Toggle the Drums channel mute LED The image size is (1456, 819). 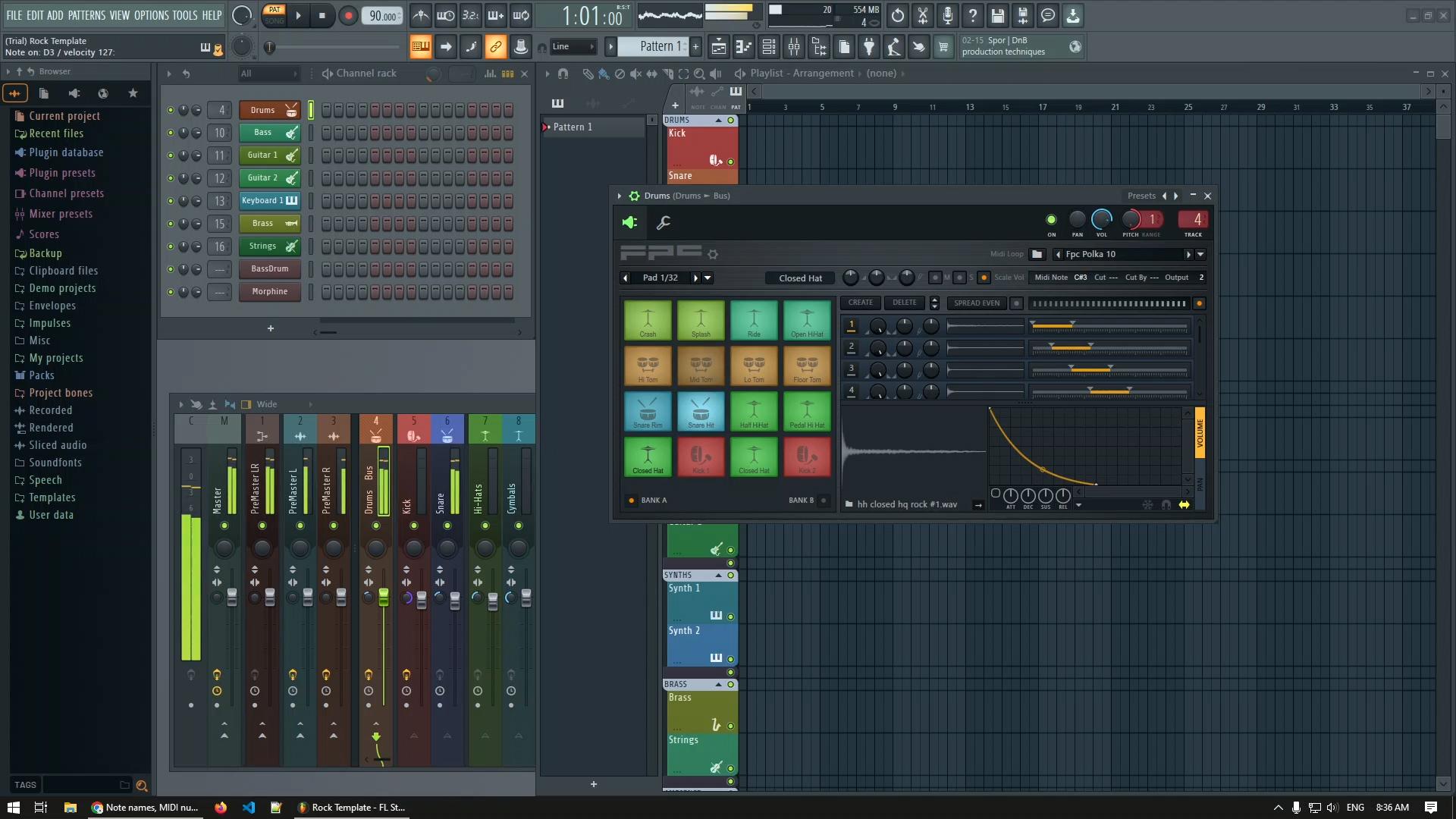pos(171,110)
